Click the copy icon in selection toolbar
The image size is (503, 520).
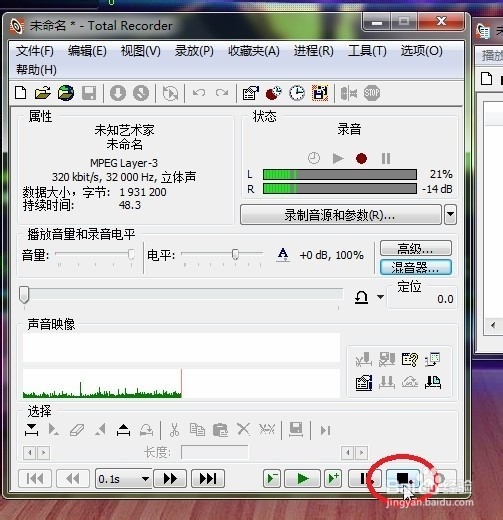tap(197, 430)
